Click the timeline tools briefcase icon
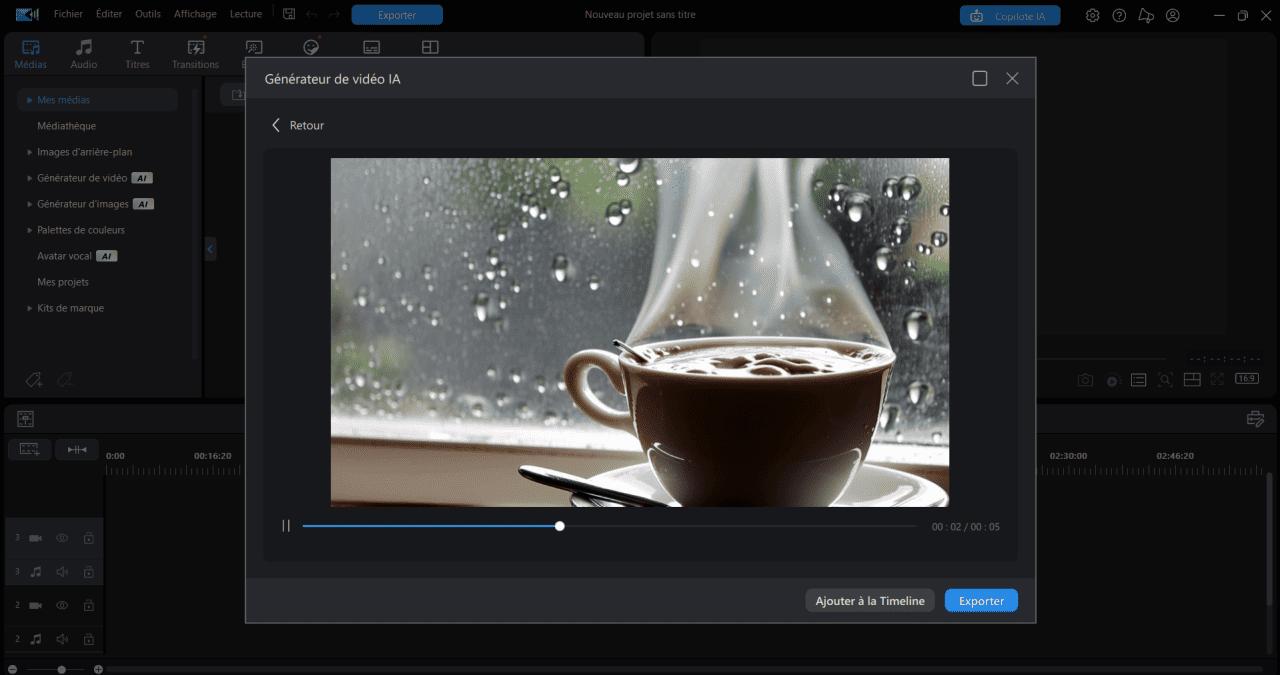 coord(1256,419)
